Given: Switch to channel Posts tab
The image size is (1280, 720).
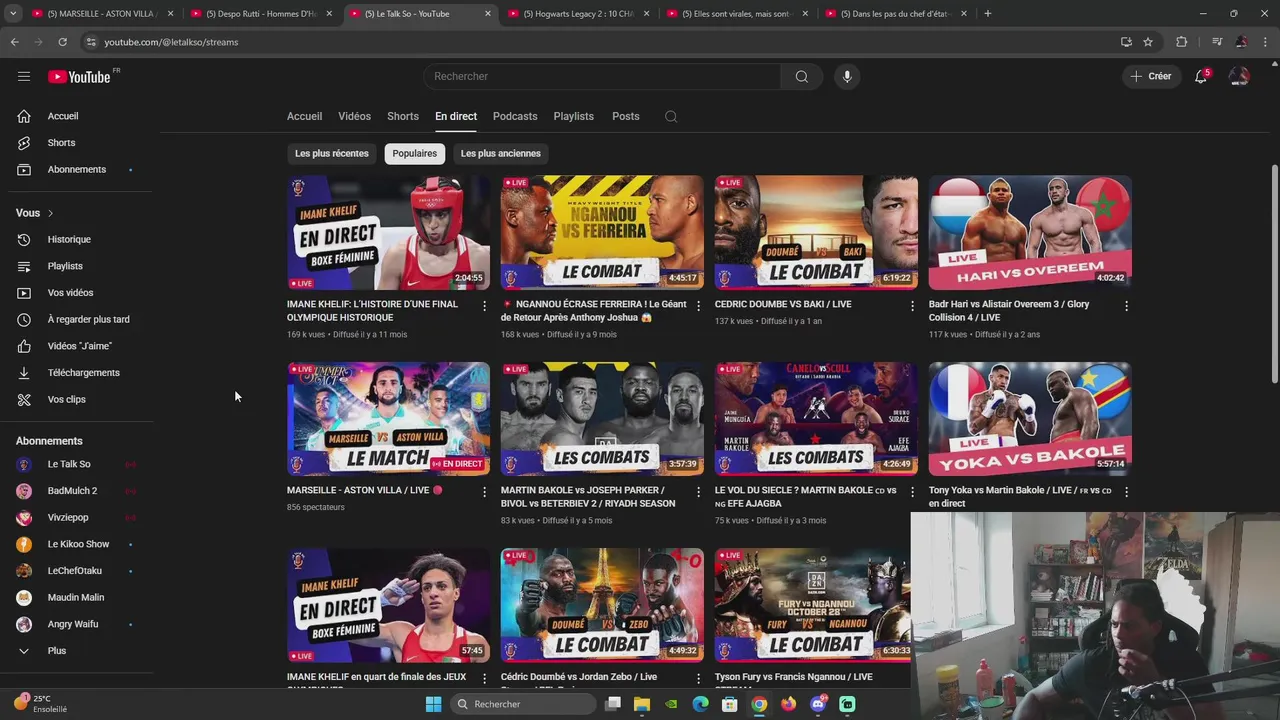Looking at the screenshot, I should [x=626, y=116].
